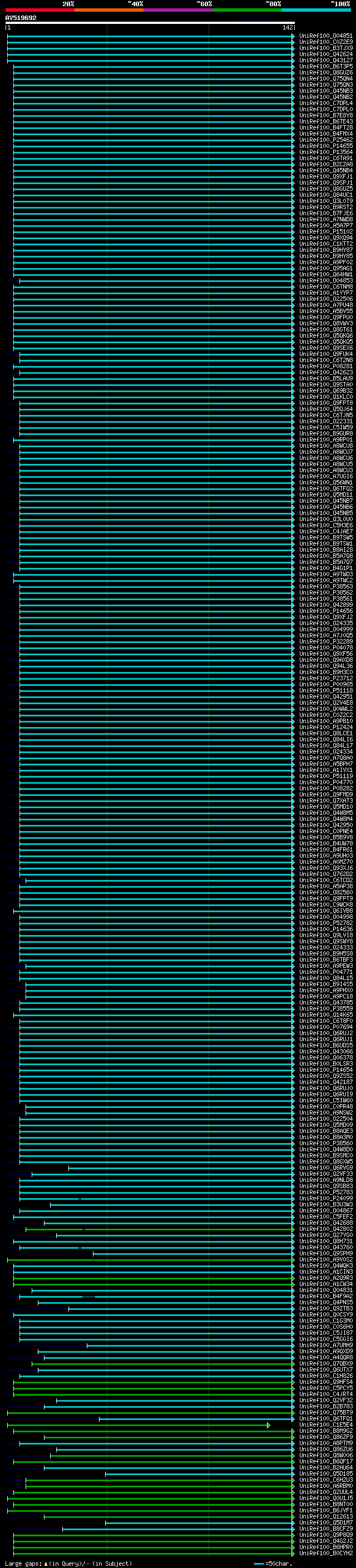The height and width of the screenshot is (1568, 356).
Task: Select the UniRef100_P04078 label
Action: click(325, 647)
